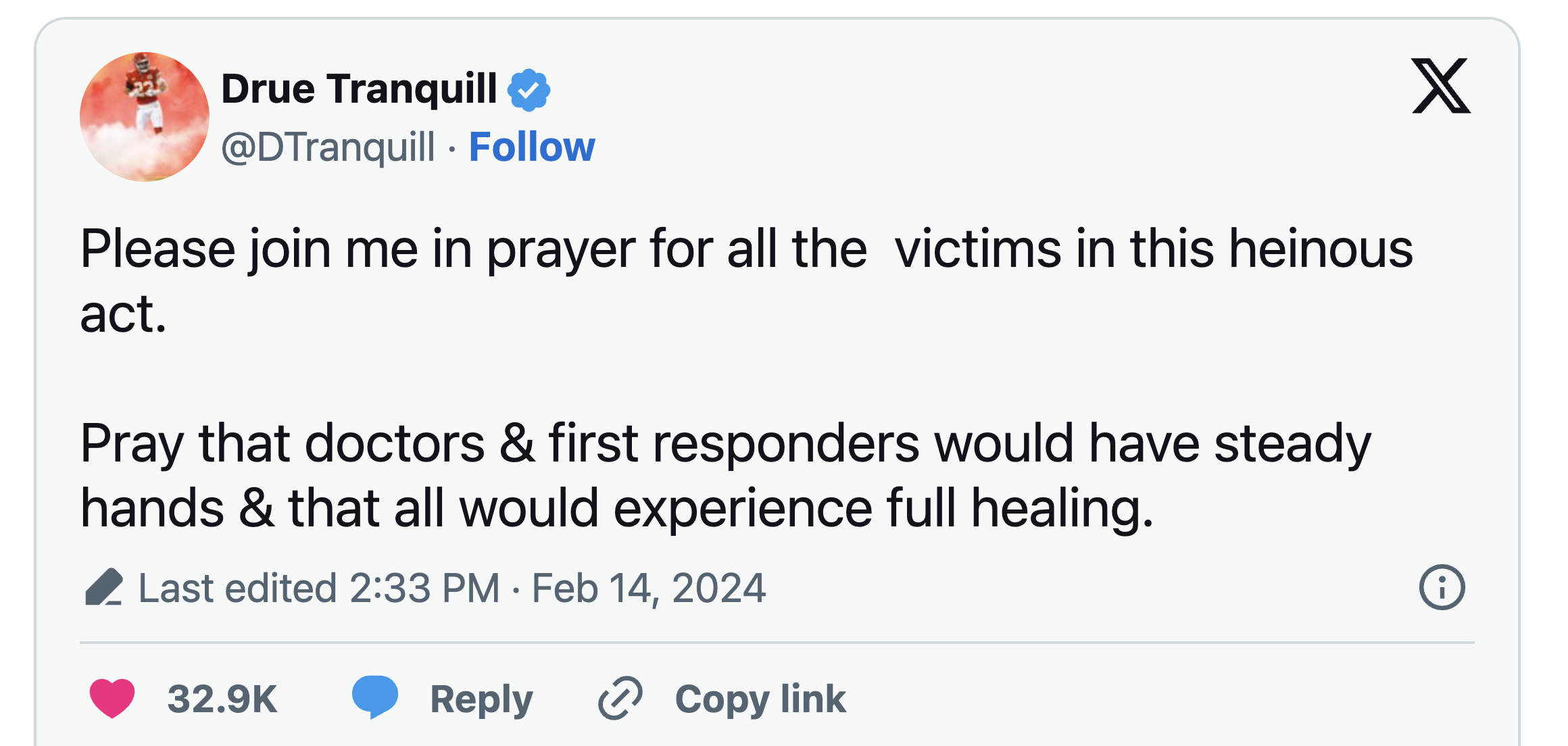Like the tweet with the heart icon
This screenshot has width=1568, height=746.
tap(112, 698)
